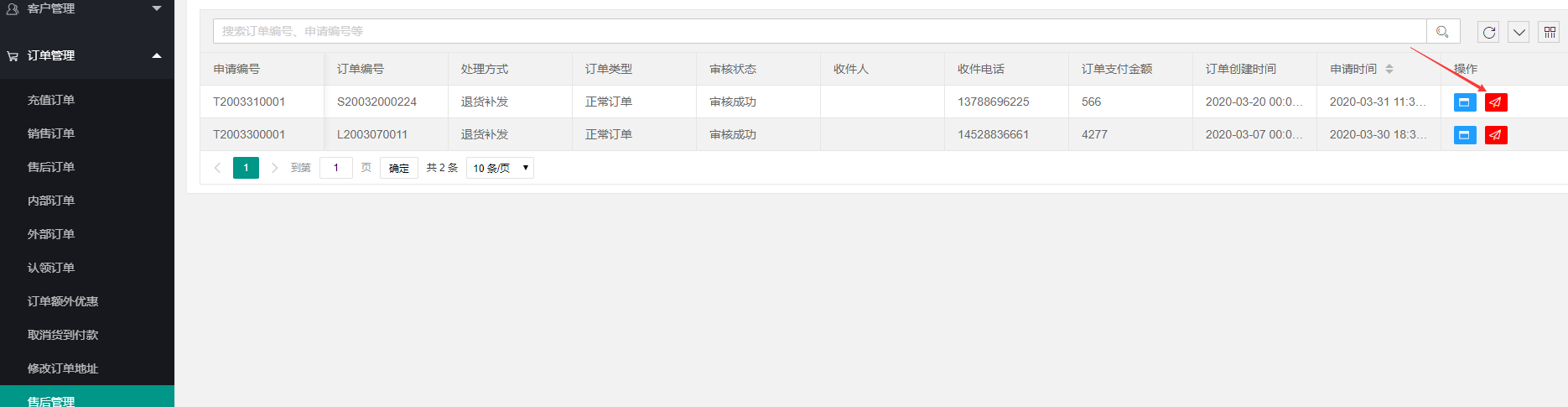Click red send icon for T2003300001

pyautogui.click(x=1496, y=135)
